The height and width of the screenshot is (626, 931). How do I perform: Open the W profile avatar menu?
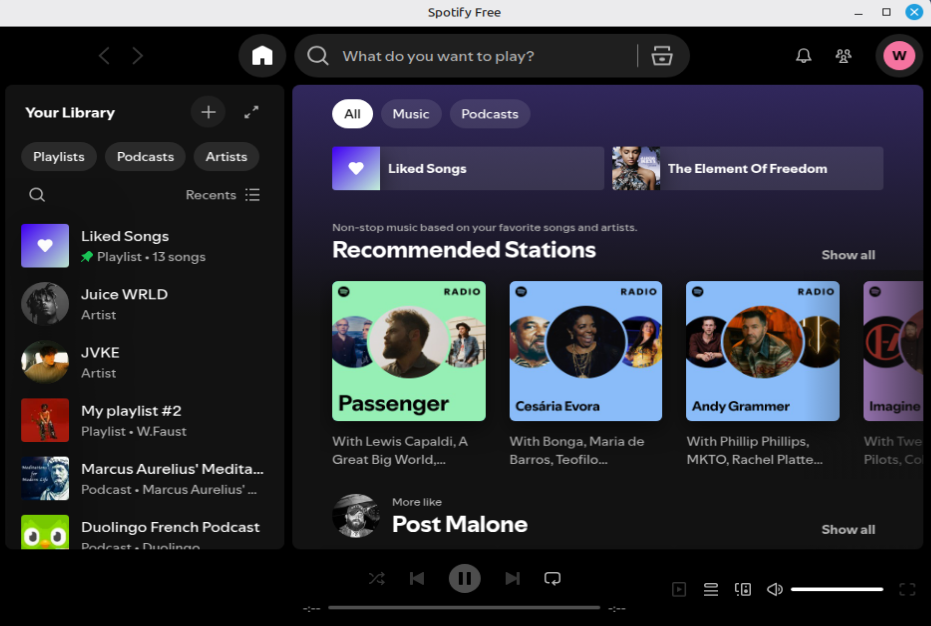pyautogui.click(x=899, y=56)
